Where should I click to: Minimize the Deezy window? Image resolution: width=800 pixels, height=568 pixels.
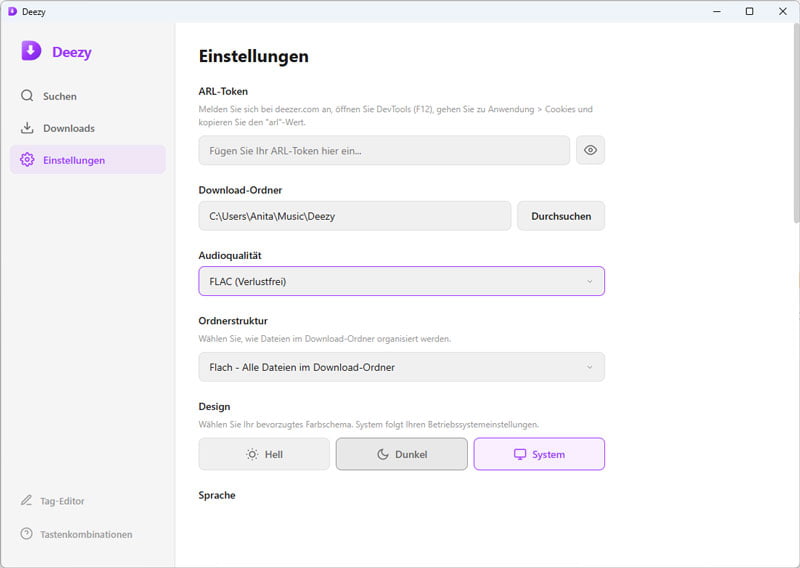point(717,11)
